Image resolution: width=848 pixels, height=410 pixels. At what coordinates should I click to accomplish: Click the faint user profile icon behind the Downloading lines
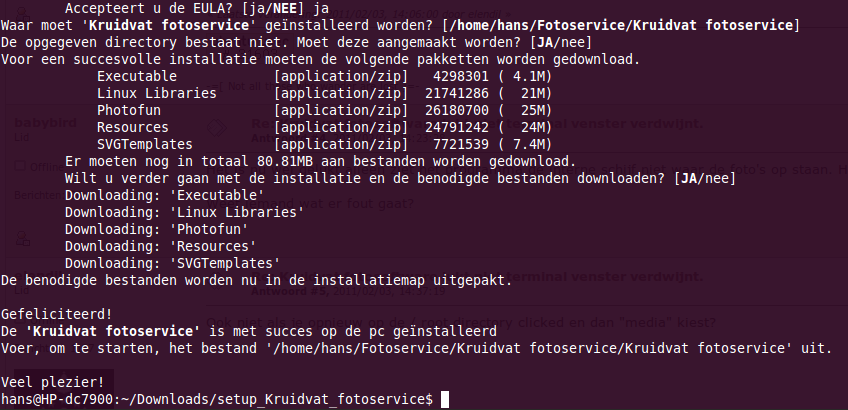click(23, 238)
